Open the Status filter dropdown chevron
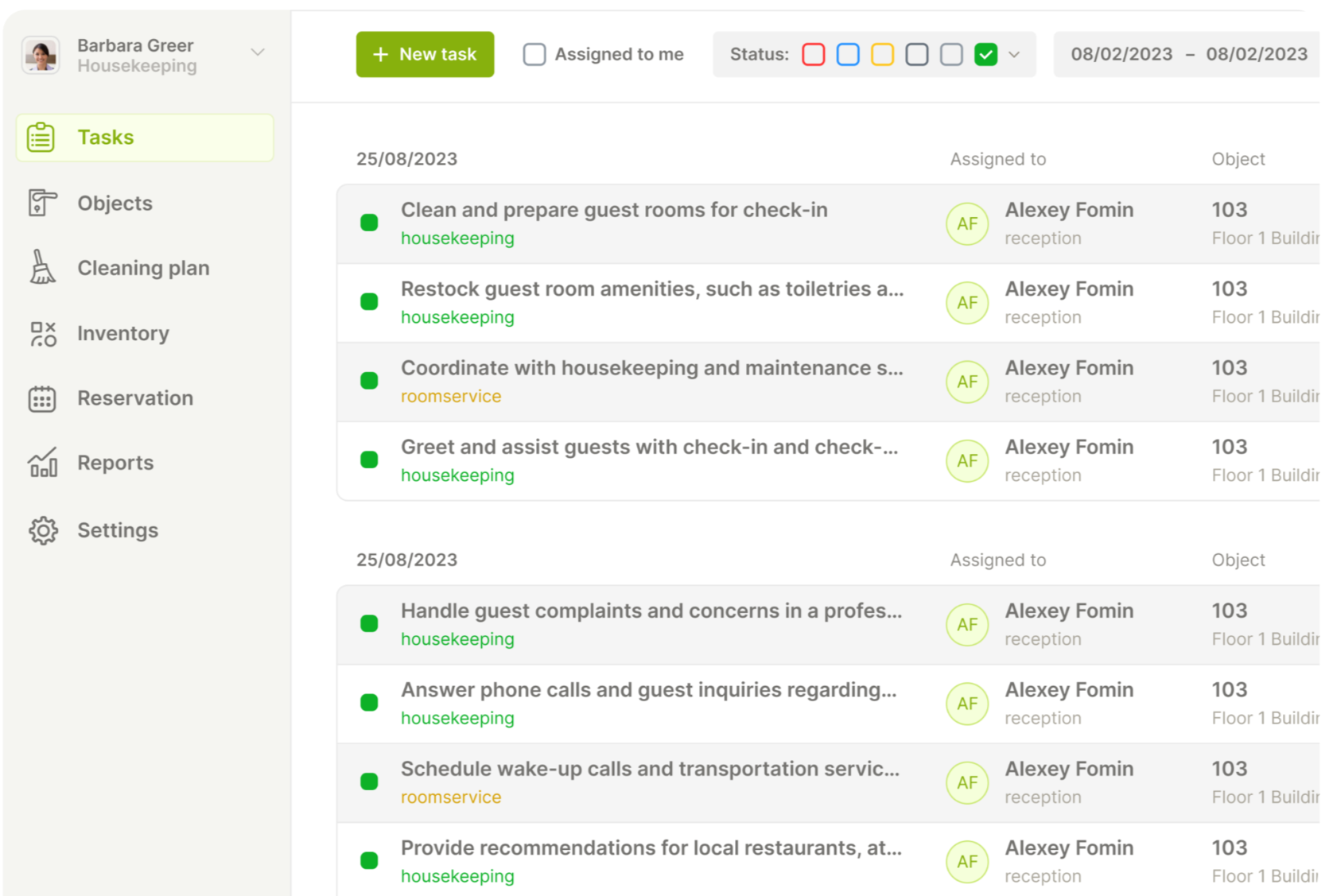This screenshot has width=1329, height=896. (x=1014, y=55)
